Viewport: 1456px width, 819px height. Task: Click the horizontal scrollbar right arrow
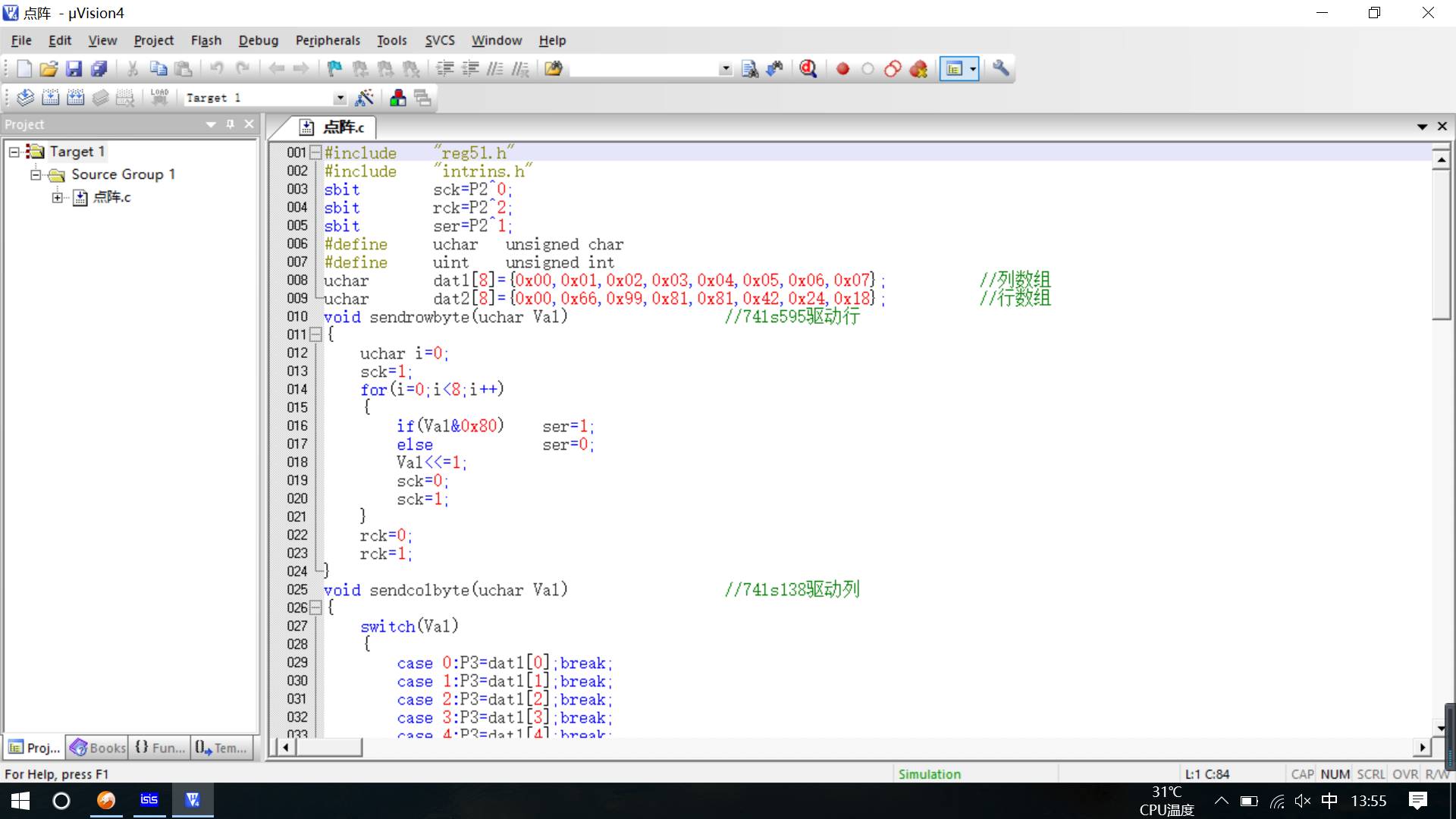point(1422,748)
